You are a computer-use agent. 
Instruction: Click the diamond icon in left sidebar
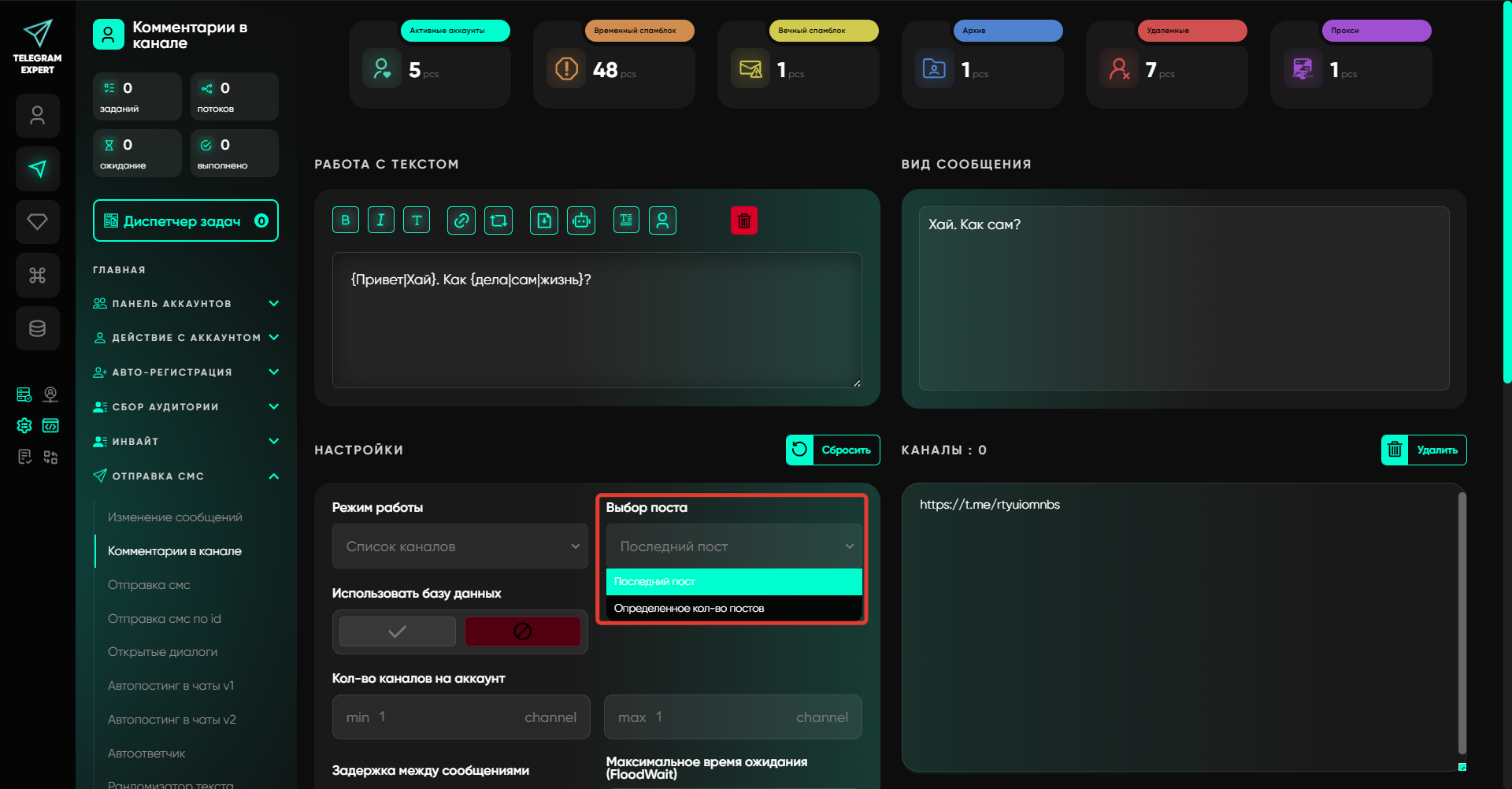click(38, 222)
